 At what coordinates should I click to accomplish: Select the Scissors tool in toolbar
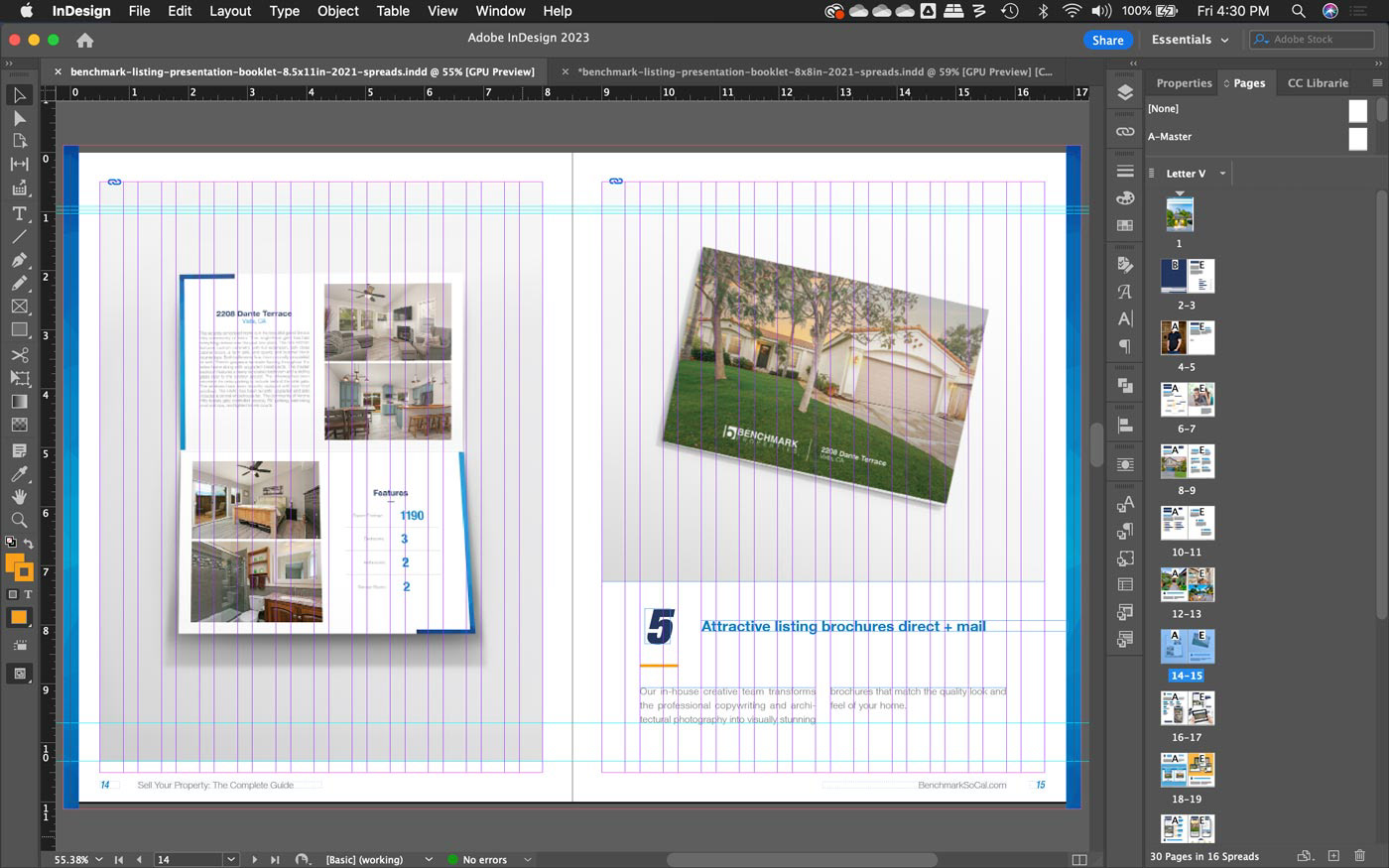click(x=19, y=355)
